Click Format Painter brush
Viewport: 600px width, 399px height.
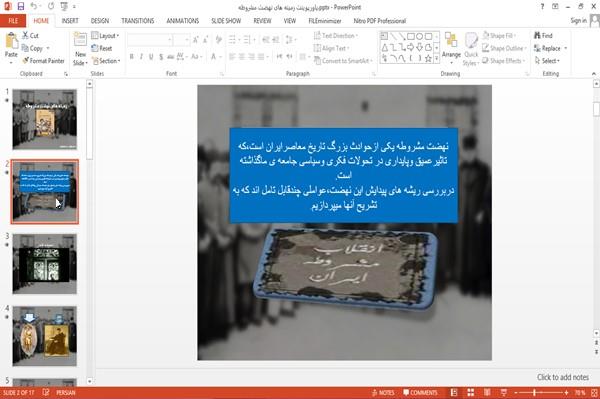coord(44,60)
